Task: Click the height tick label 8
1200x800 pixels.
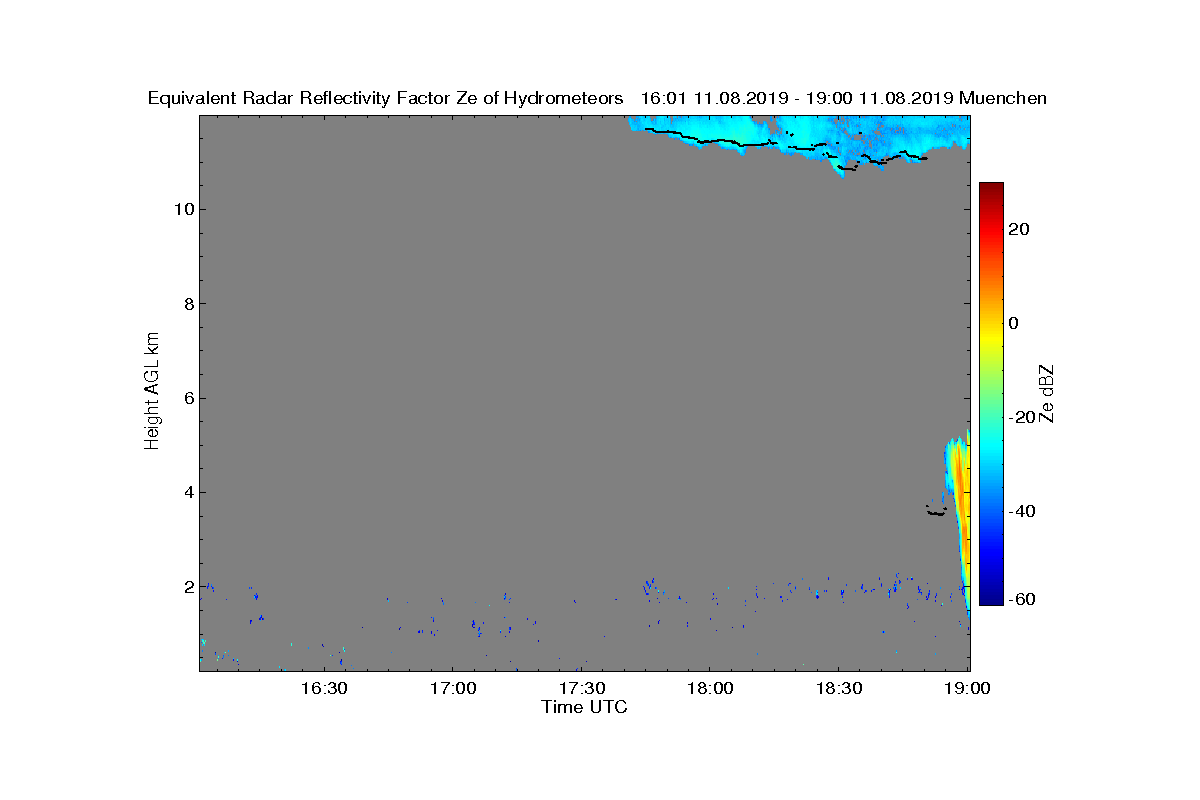Action: point(187,304)
